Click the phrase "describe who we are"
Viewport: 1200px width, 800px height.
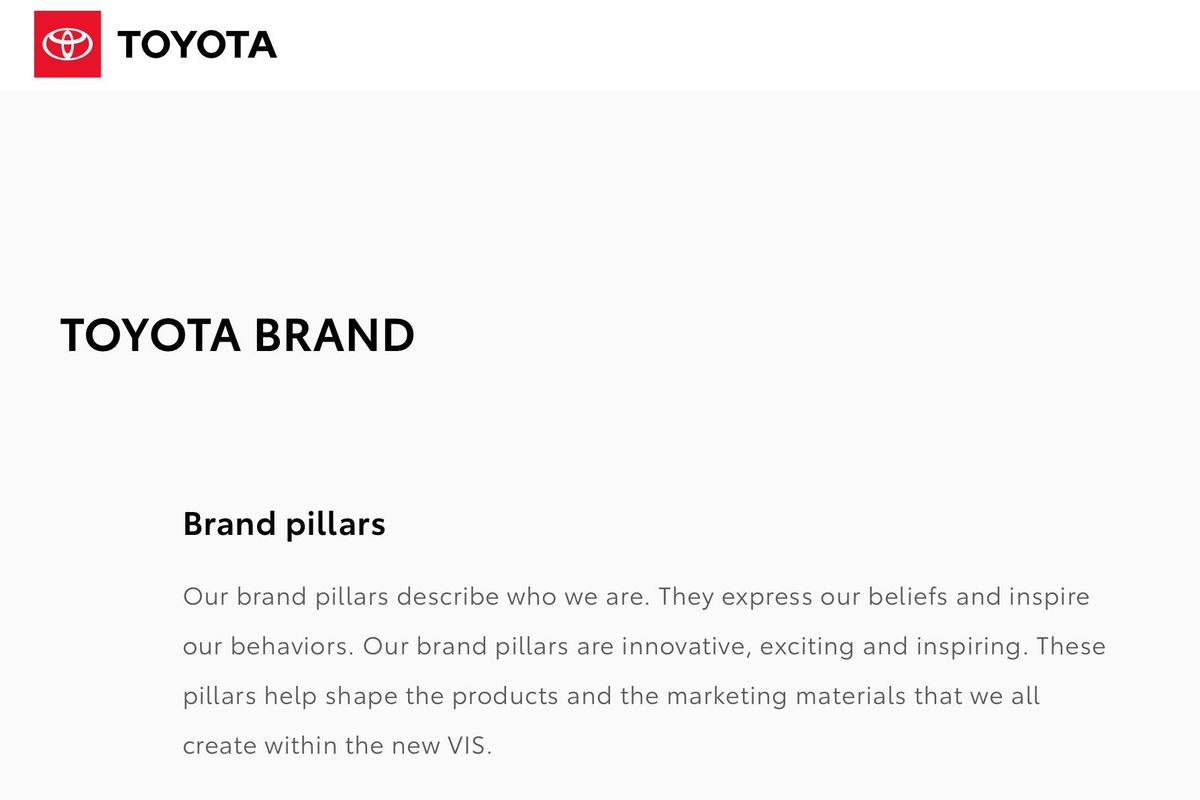[524, 597]
